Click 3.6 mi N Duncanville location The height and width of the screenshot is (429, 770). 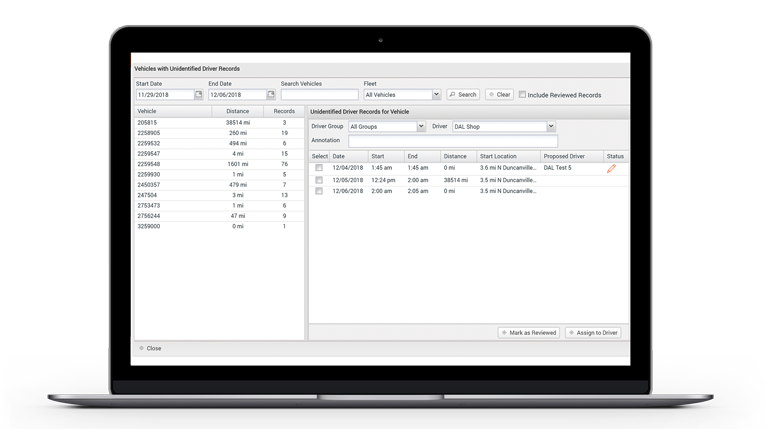(508, 168)
